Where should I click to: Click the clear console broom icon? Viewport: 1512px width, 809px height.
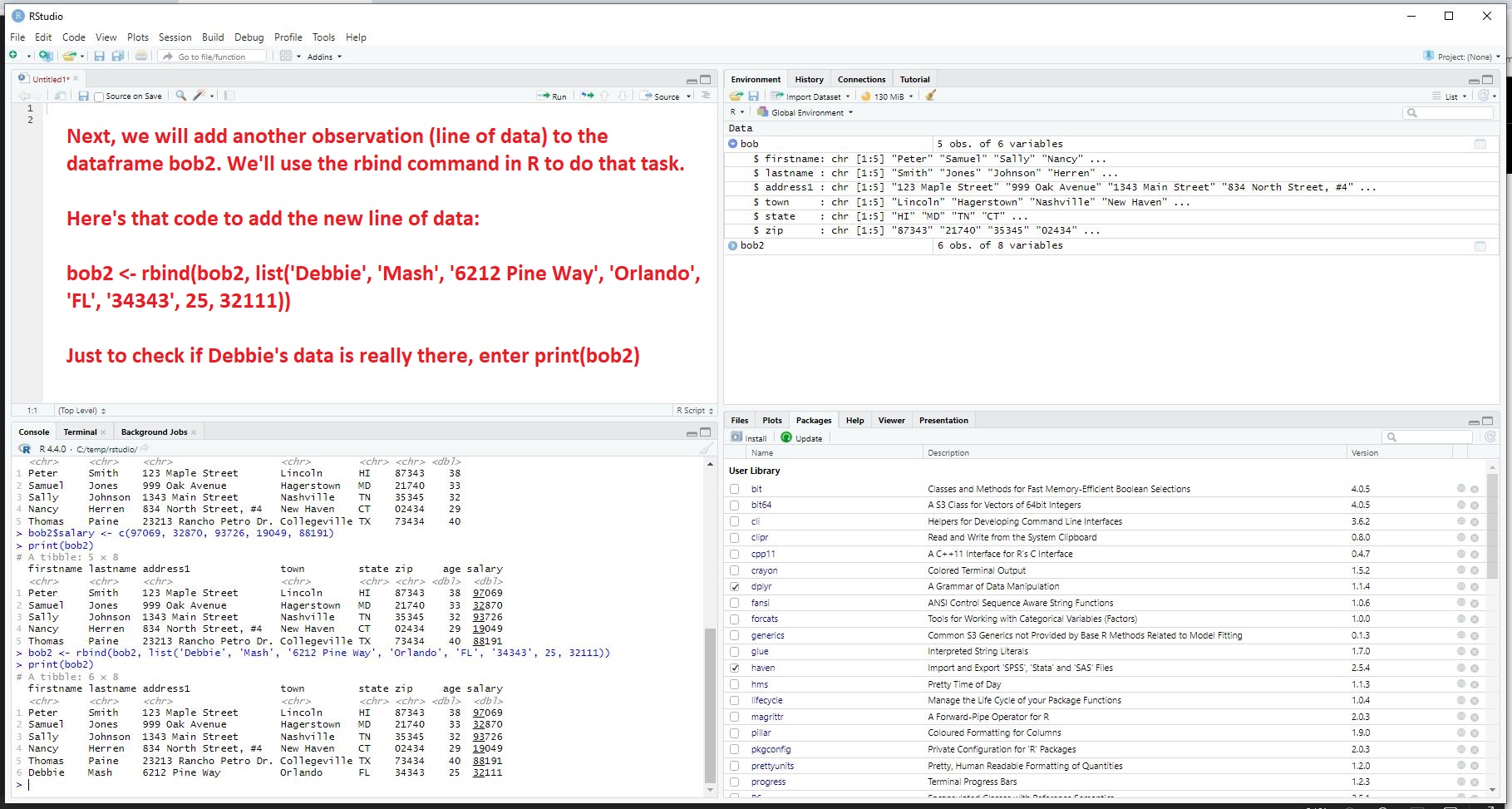(x=706, y=449)
